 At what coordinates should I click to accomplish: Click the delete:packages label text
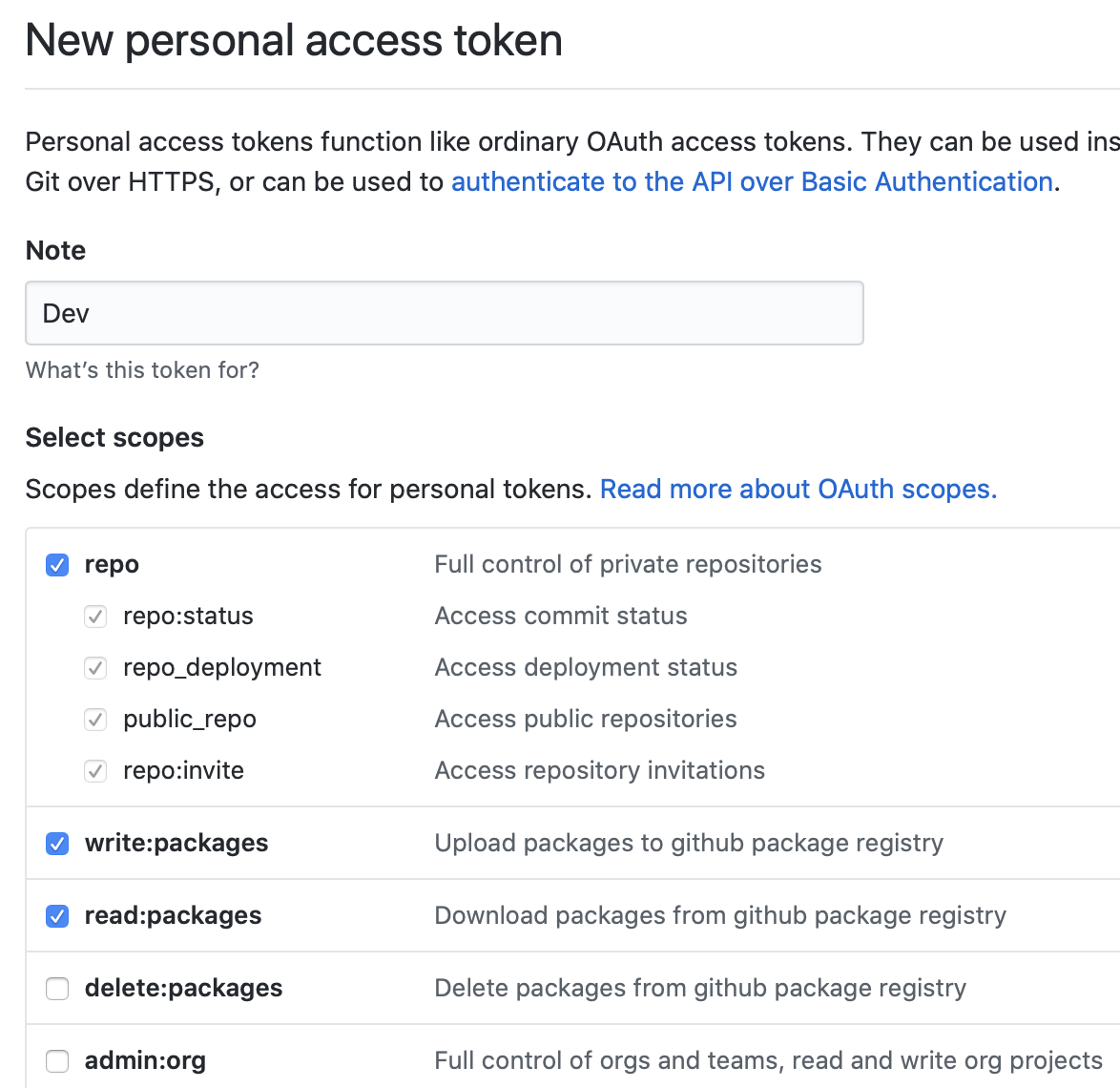(x=183, y=988)
